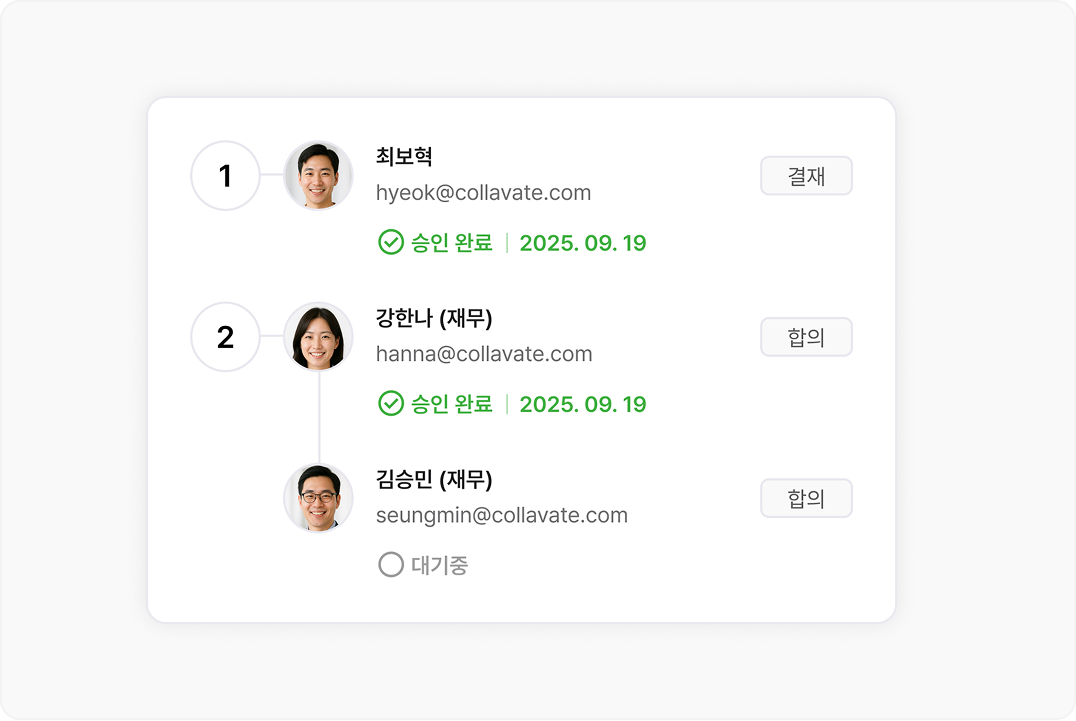Click the 2025. 09. 19 date under 강한나
Viewport: 1076px width, 721px height.
pyautogui.click(x=583, y=404)
